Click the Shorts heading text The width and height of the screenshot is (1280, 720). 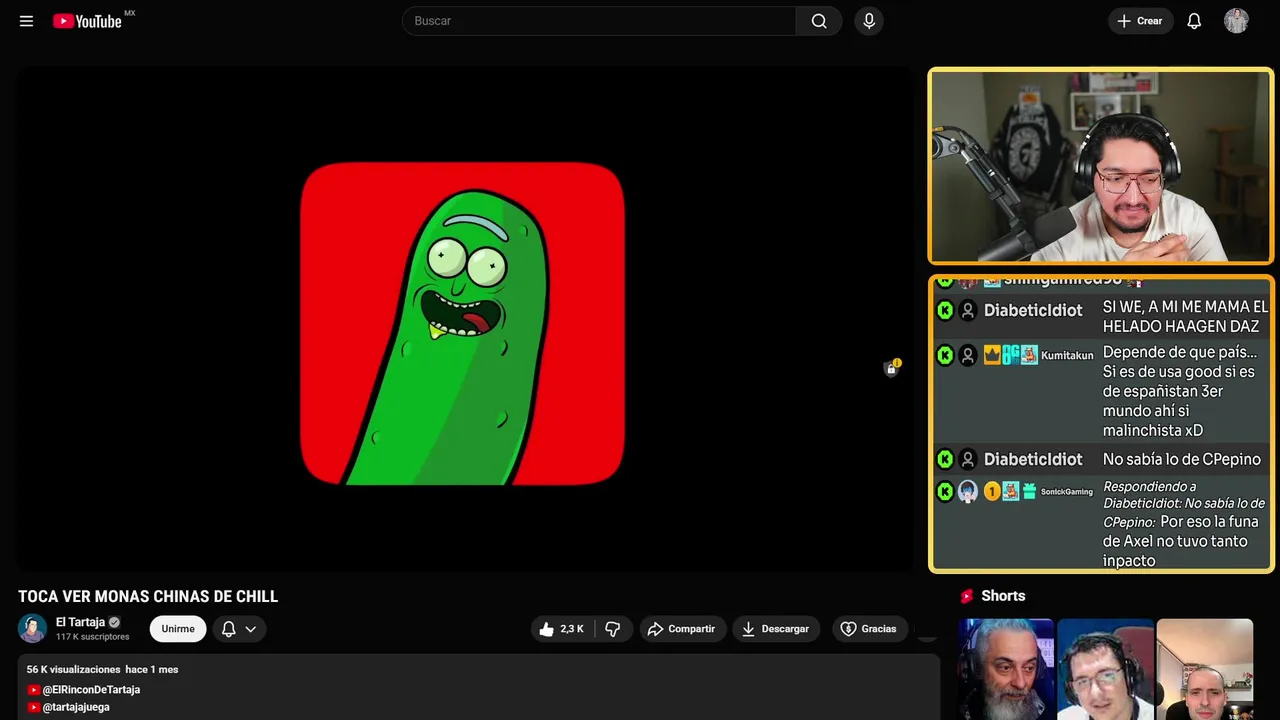[x=1003, y=596]
